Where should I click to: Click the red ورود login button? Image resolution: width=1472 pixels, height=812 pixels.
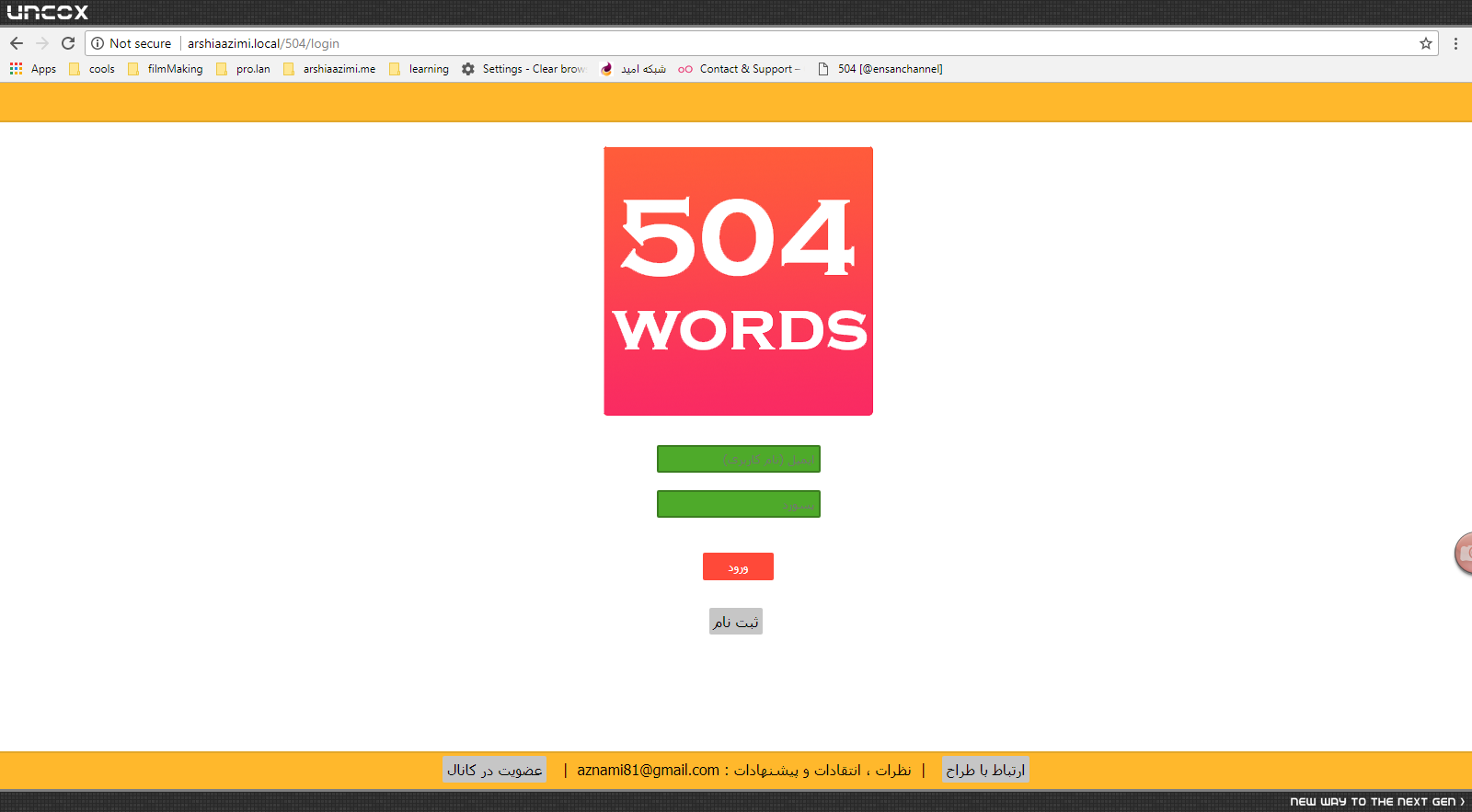click(x=738, y=566)
